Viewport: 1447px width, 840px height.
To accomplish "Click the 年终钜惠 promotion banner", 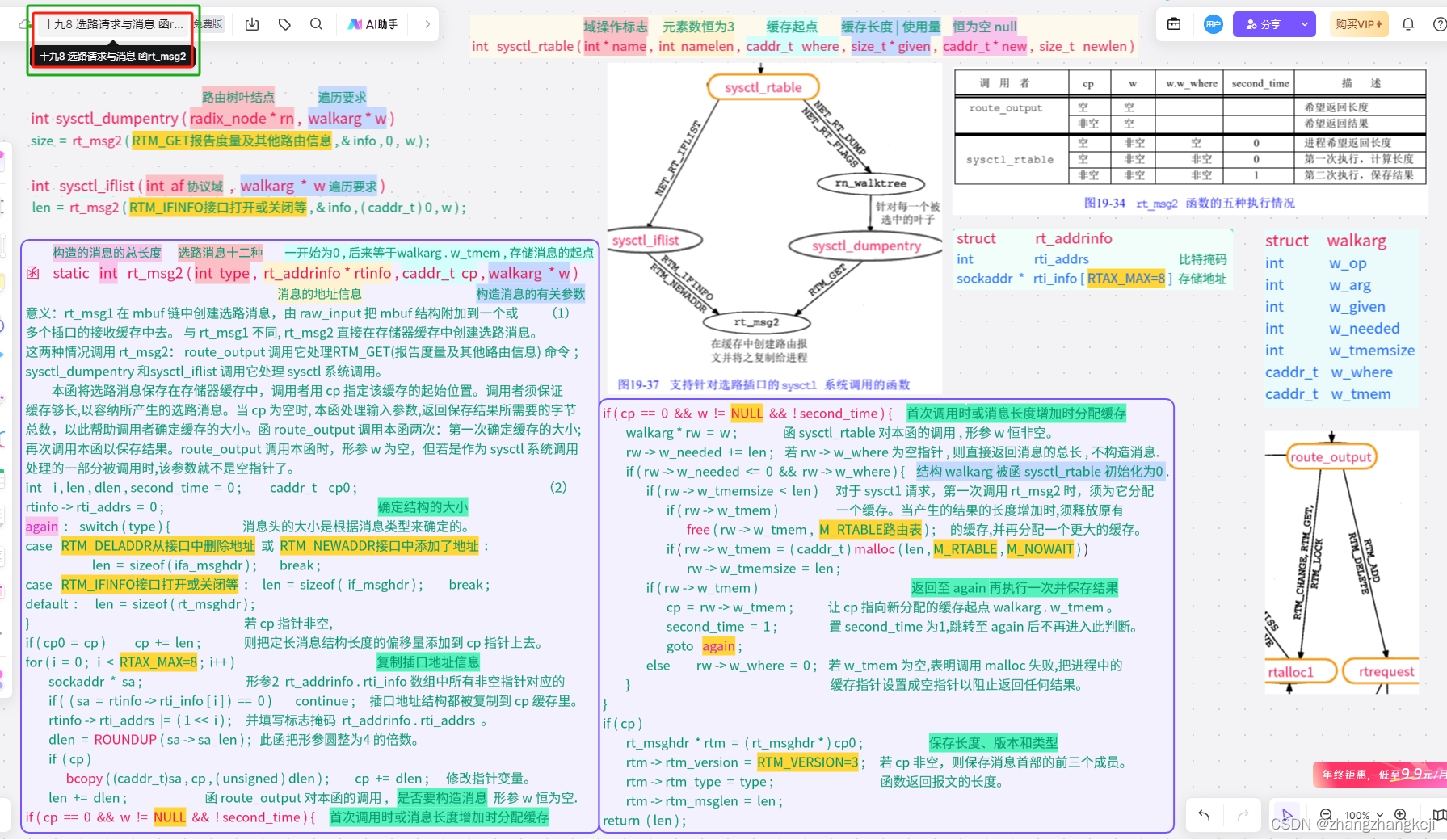I will (x=1380, y=774).
